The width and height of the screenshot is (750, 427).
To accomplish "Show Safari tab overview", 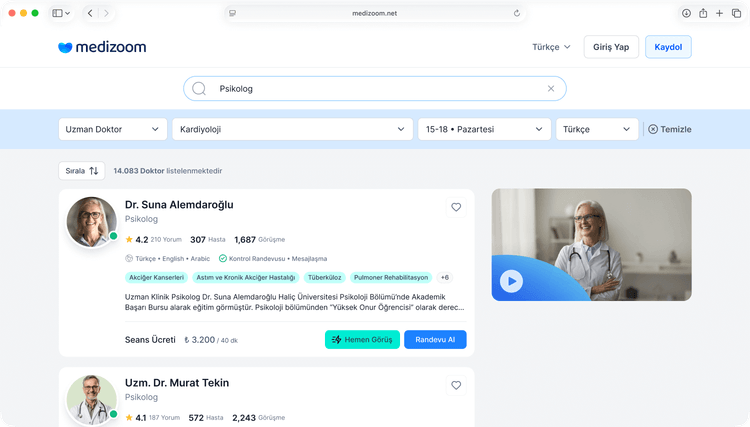I will click(x=736, y=13).
